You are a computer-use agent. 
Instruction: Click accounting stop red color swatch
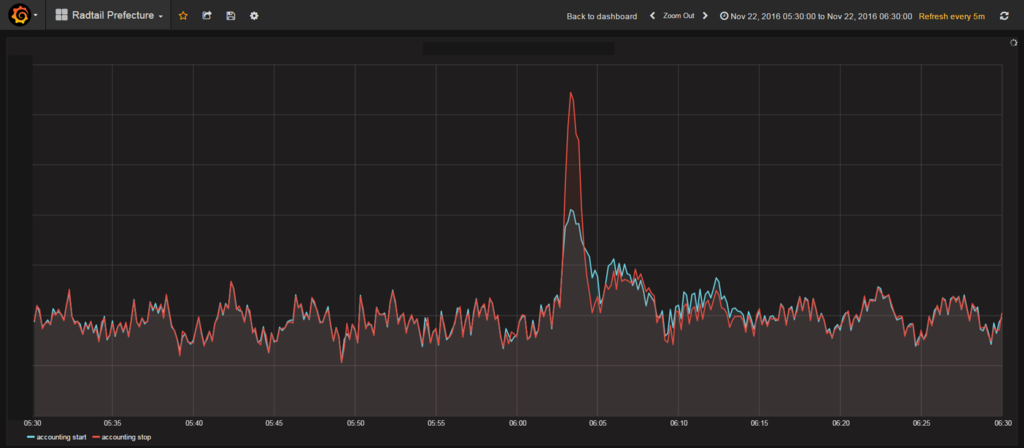96,437
